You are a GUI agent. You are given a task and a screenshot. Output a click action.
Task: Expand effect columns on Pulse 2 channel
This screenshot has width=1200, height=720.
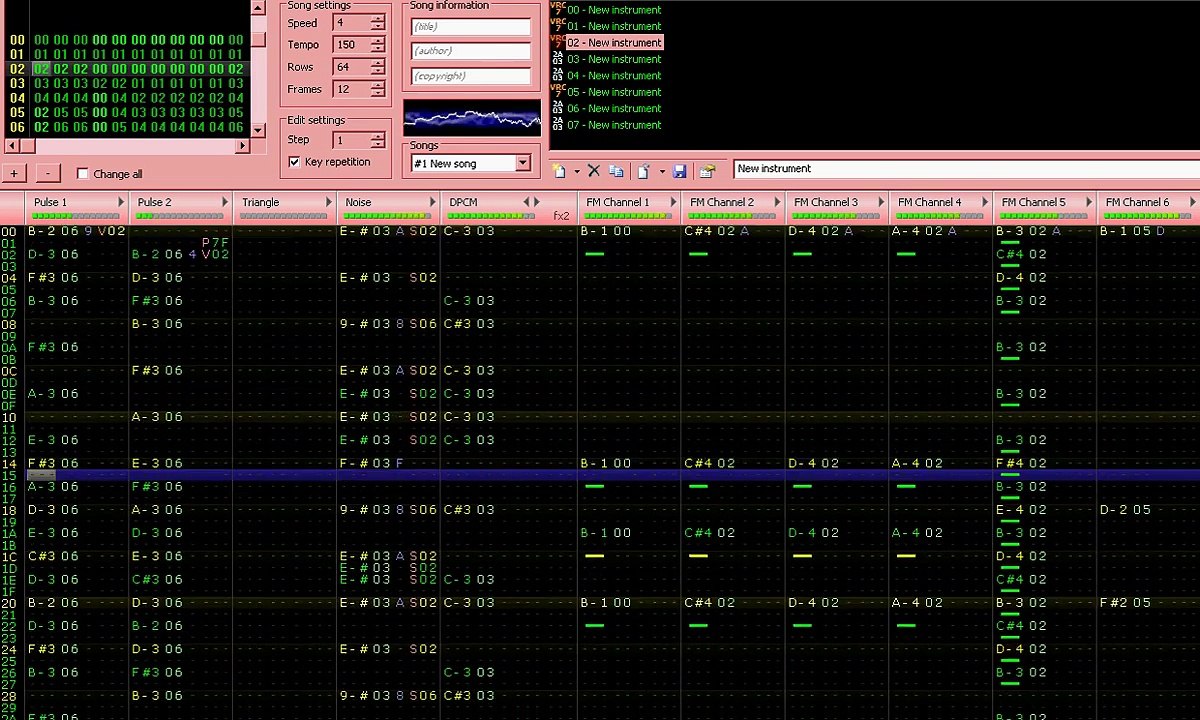(x=226, y=202)
